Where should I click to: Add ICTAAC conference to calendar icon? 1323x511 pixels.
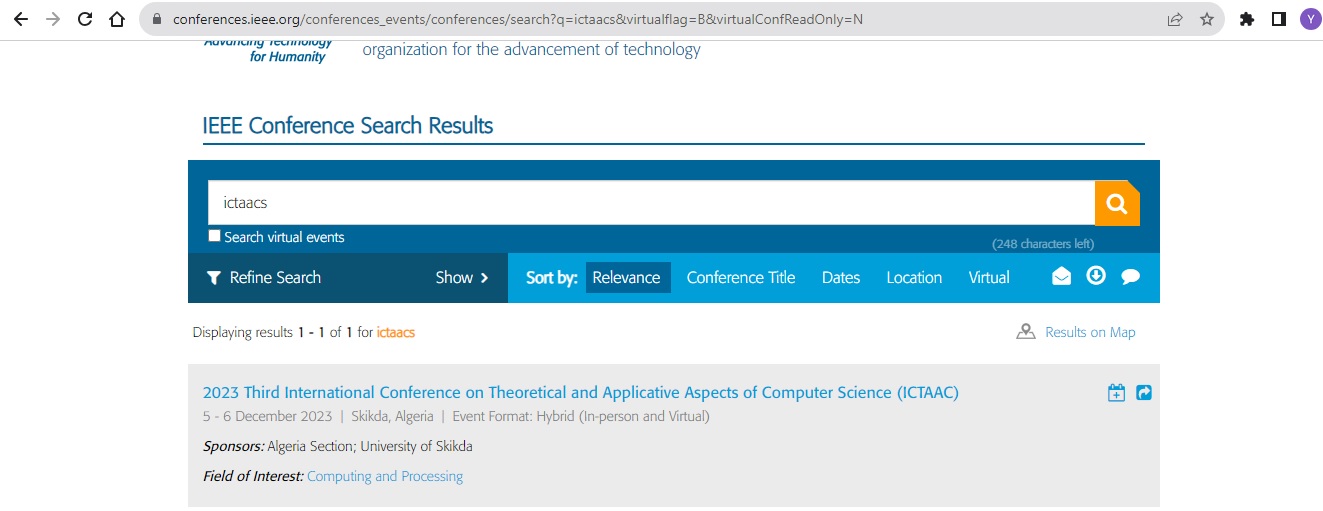click(1117, 393)
